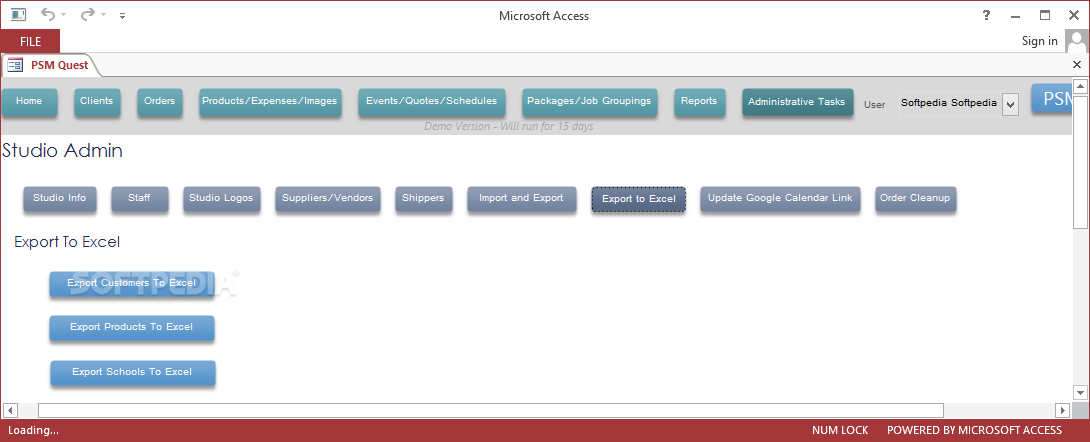Open the Orders section
Viewport: 1090px width, 442px height.
[x=159, y=101]
